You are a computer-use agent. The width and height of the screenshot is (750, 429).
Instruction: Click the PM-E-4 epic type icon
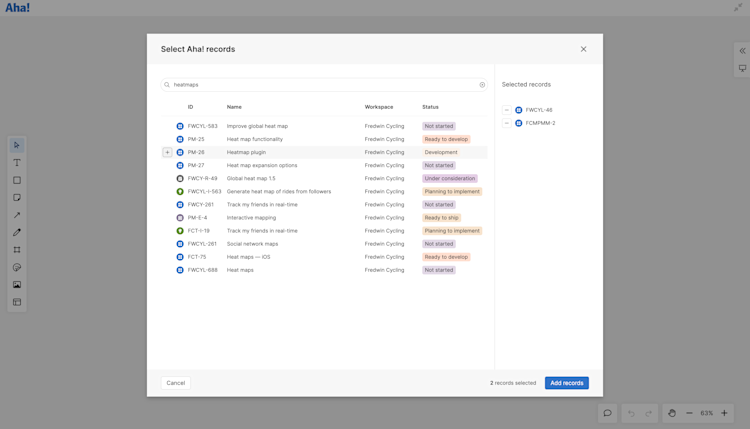click(x=180, y=218)
